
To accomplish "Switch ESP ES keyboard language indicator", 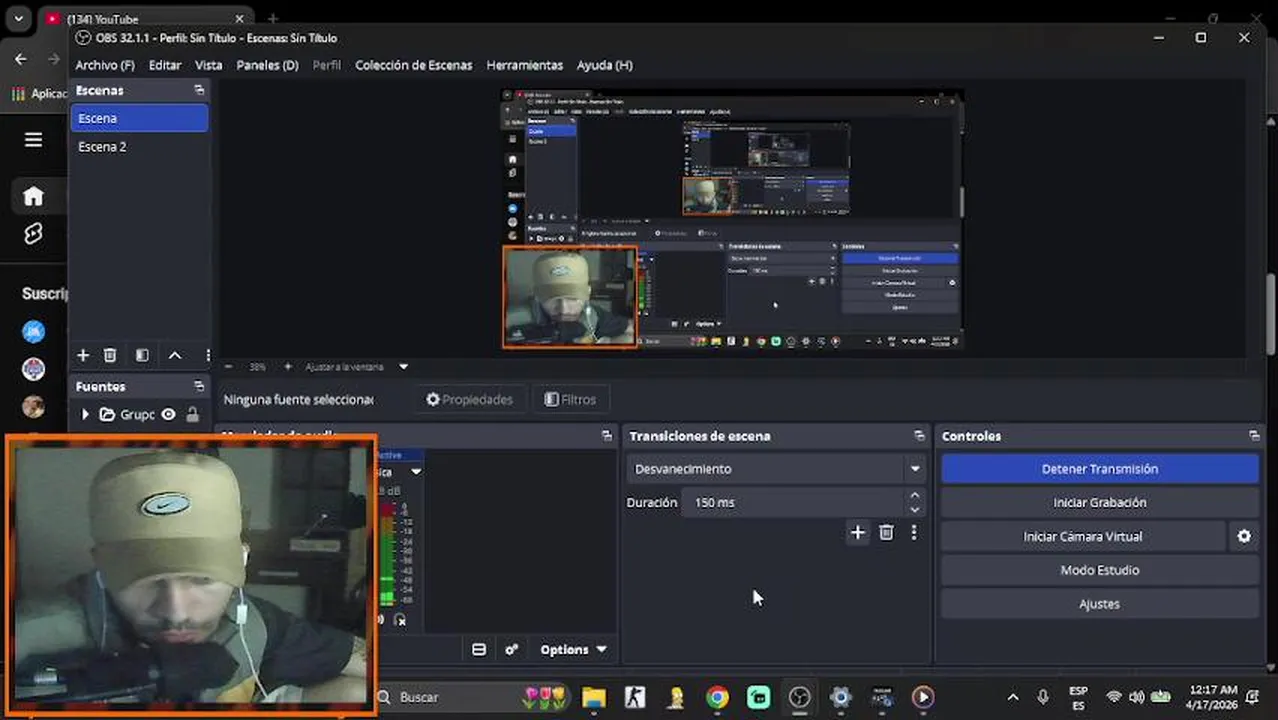I will click(x=1078, y=697).
